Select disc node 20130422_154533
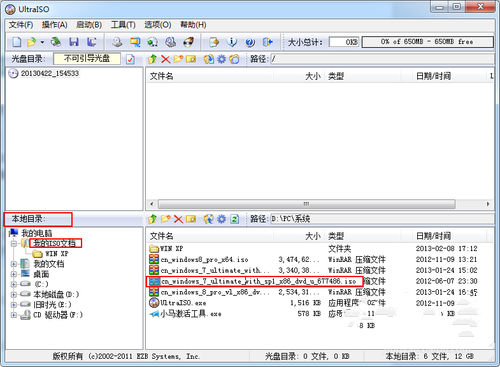This screenshot has height=367, width=500. pos(50,73)
